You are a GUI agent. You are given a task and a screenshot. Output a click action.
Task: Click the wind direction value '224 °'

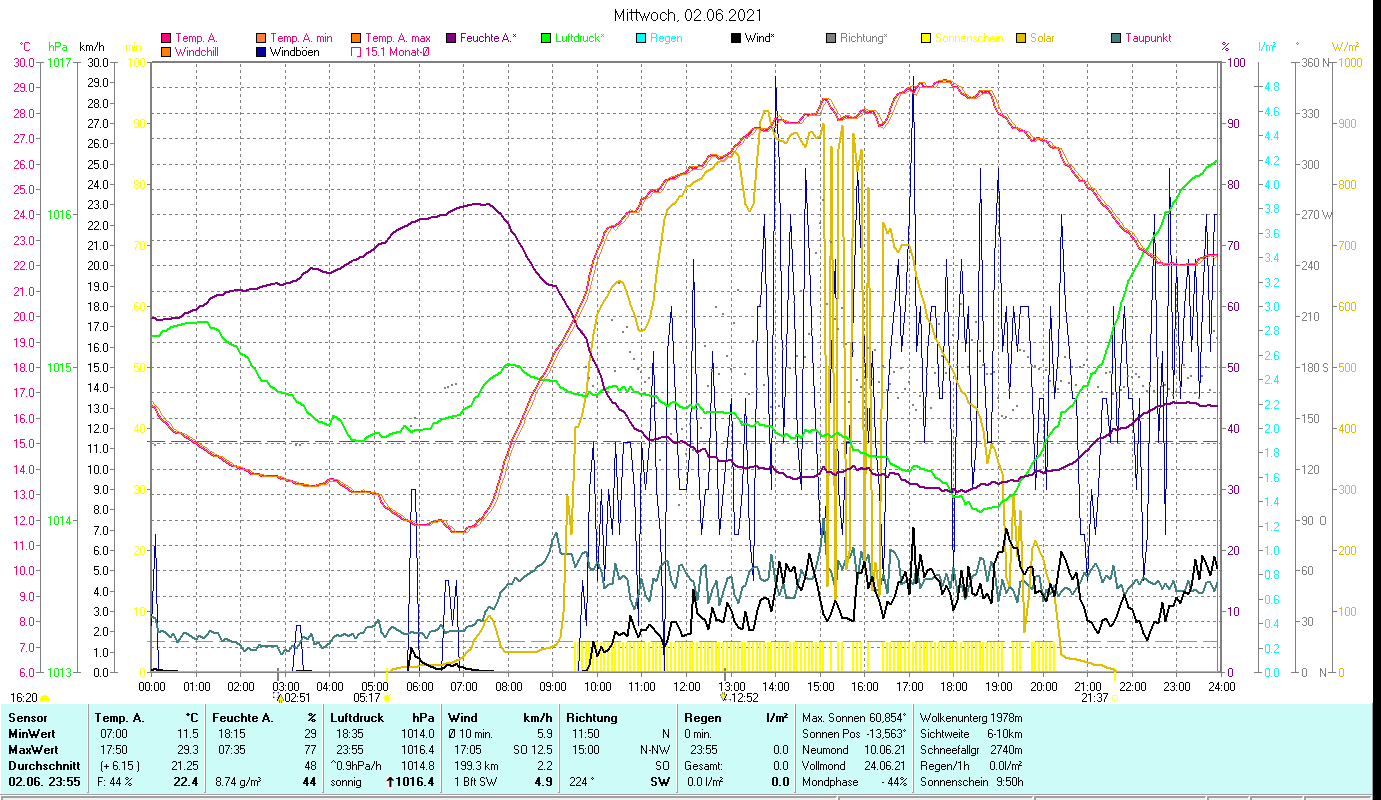click(x=582, y=782)
